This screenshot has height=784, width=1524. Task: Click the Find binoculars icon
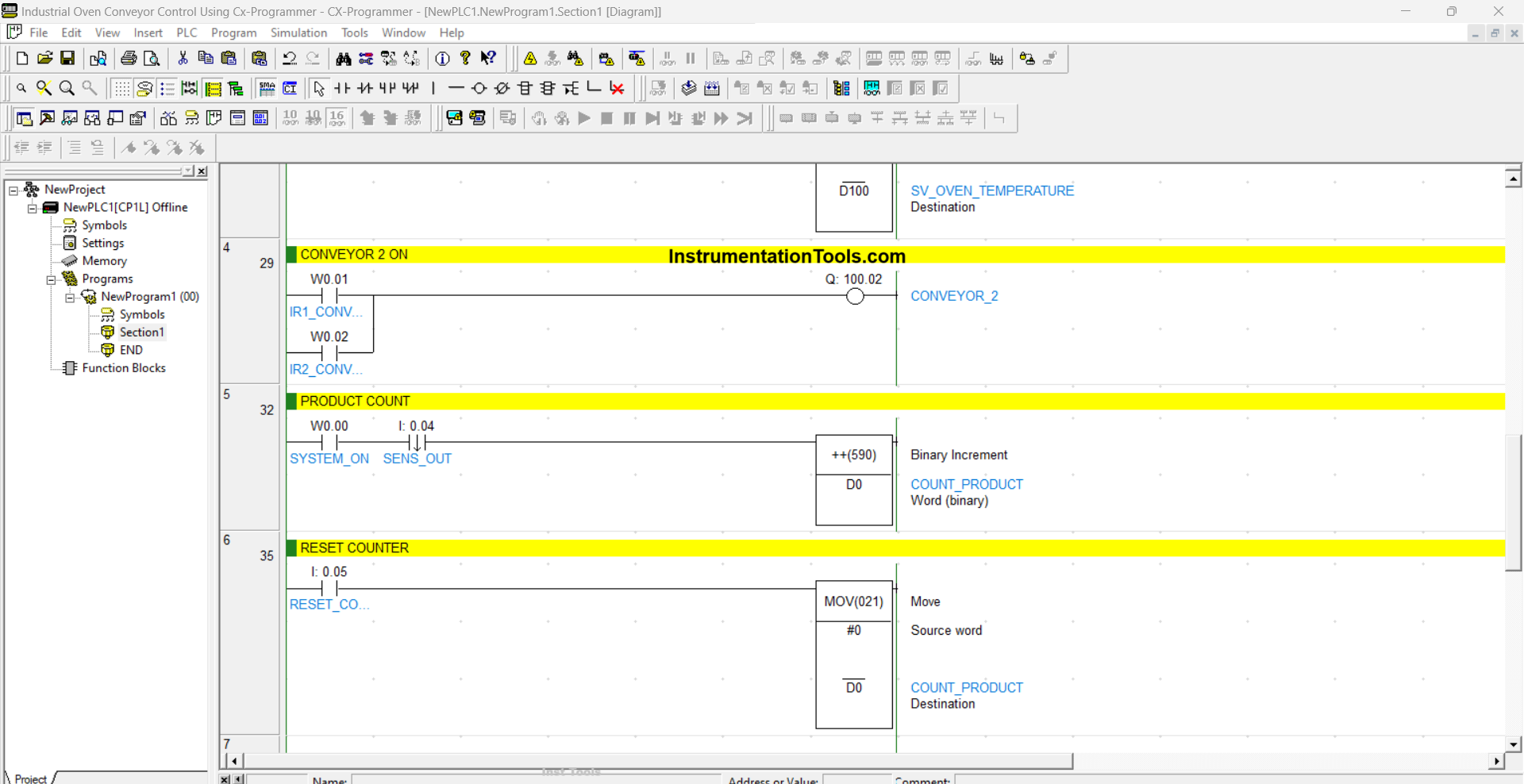[343, 59]
